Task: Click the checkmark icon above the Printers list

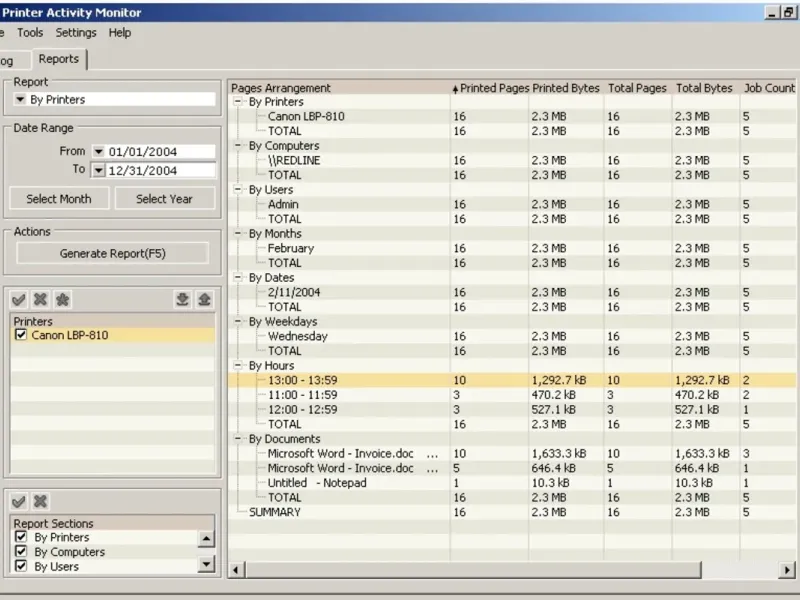Action: [x=18, y=299]
